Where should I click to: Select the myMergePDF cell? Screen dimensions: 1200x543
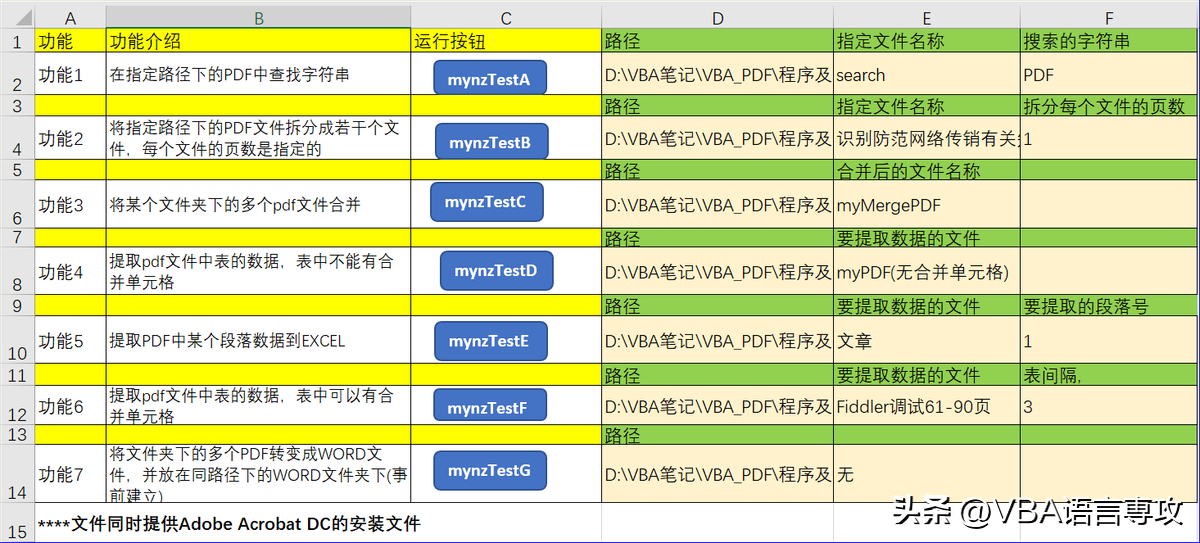[927, 204]
